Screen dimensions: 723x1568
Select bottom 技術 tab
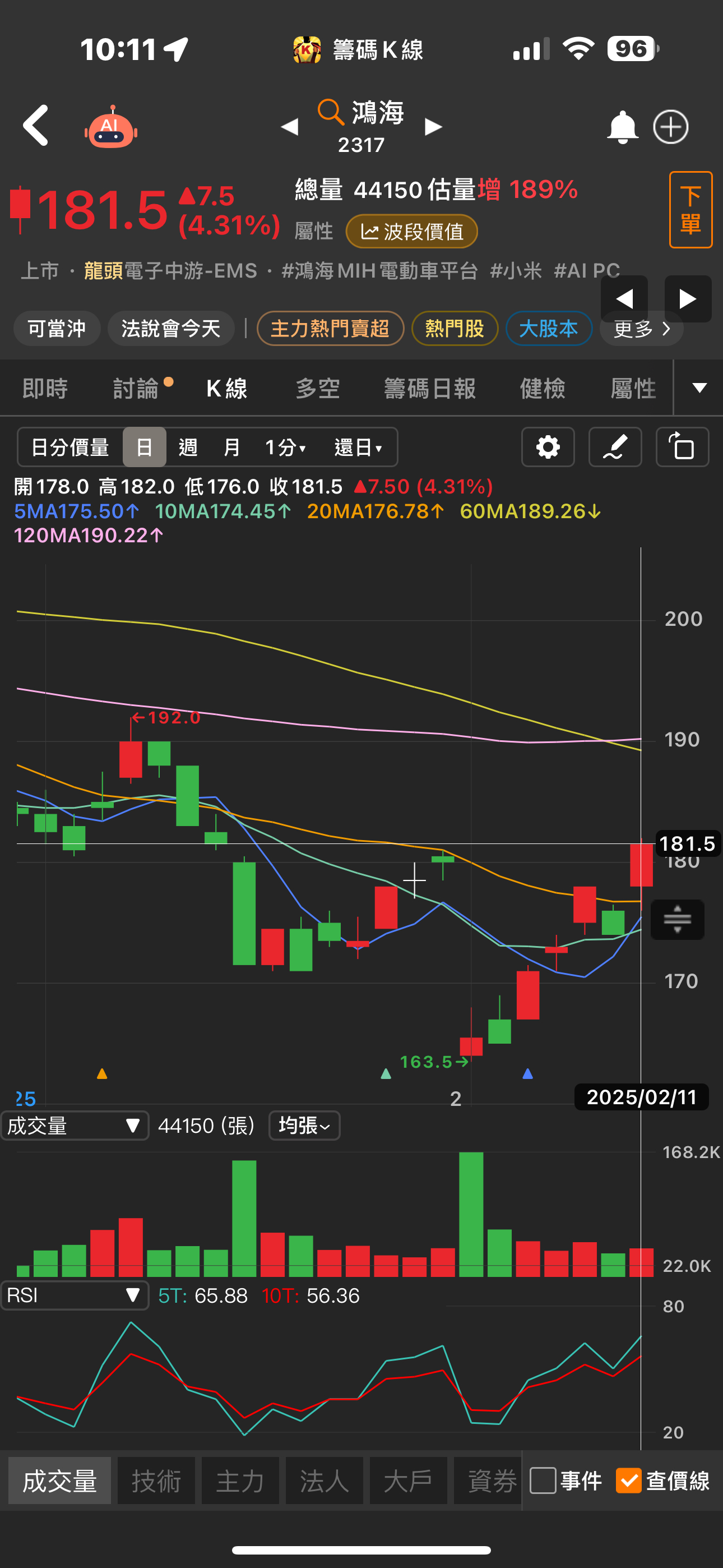[156, 1481]
